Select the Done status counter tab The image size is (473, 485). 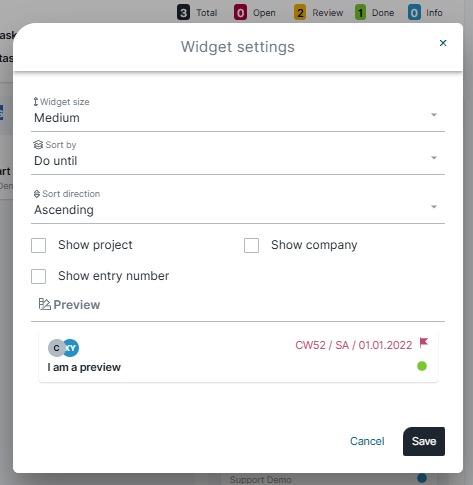pyautogui.click(x=375, y=13)
